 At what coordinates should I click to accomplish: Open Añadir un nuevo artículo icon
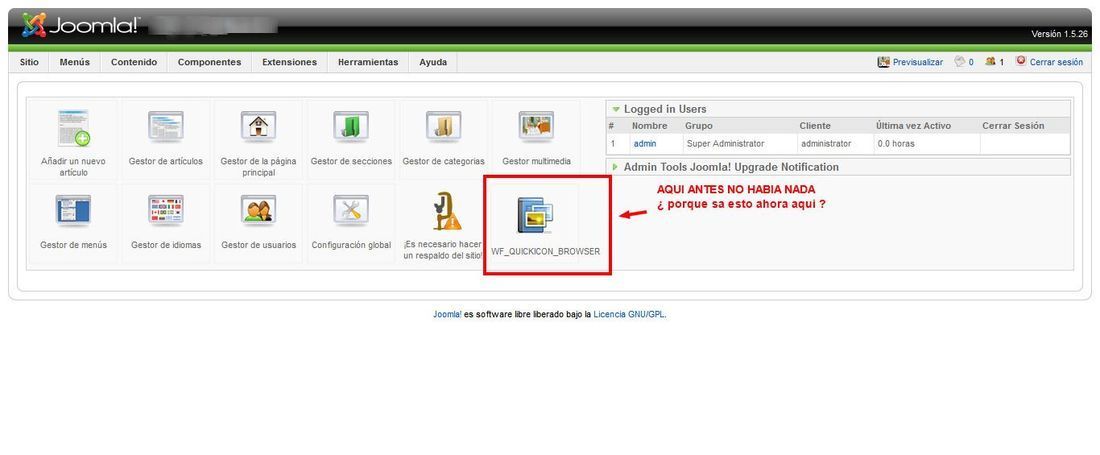pos(73,128)
